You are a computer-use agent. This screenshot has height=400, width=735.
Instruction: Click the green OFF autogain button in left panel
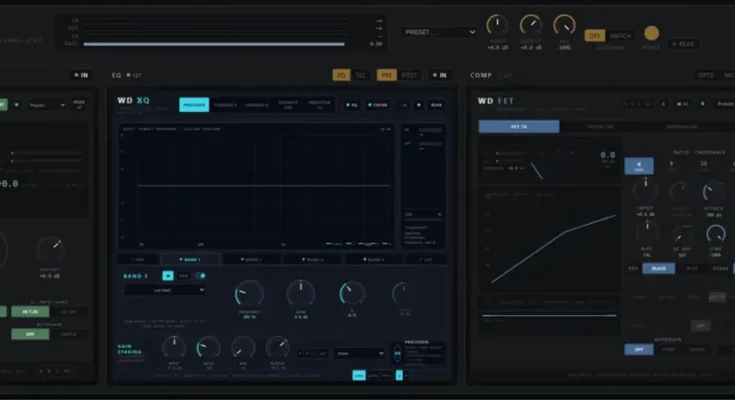click(x=30, y=334)
